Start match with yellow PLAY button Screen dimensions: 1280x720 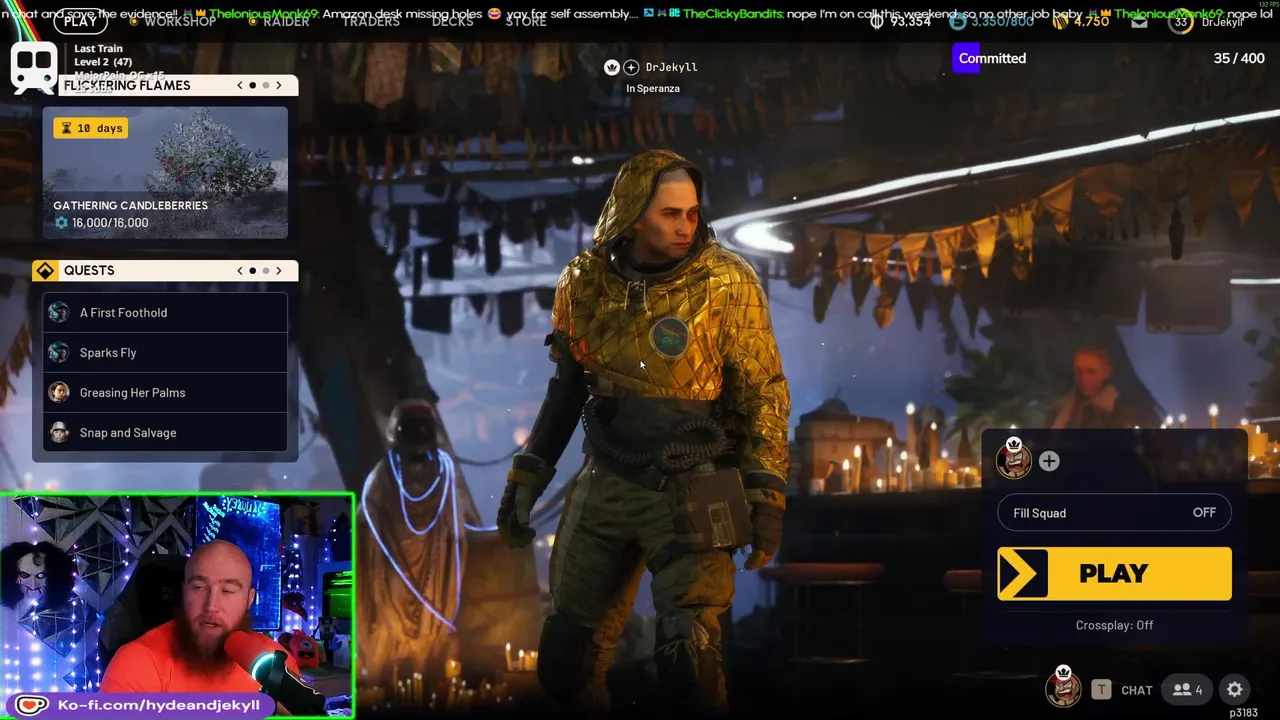[x=1114, y=573]
